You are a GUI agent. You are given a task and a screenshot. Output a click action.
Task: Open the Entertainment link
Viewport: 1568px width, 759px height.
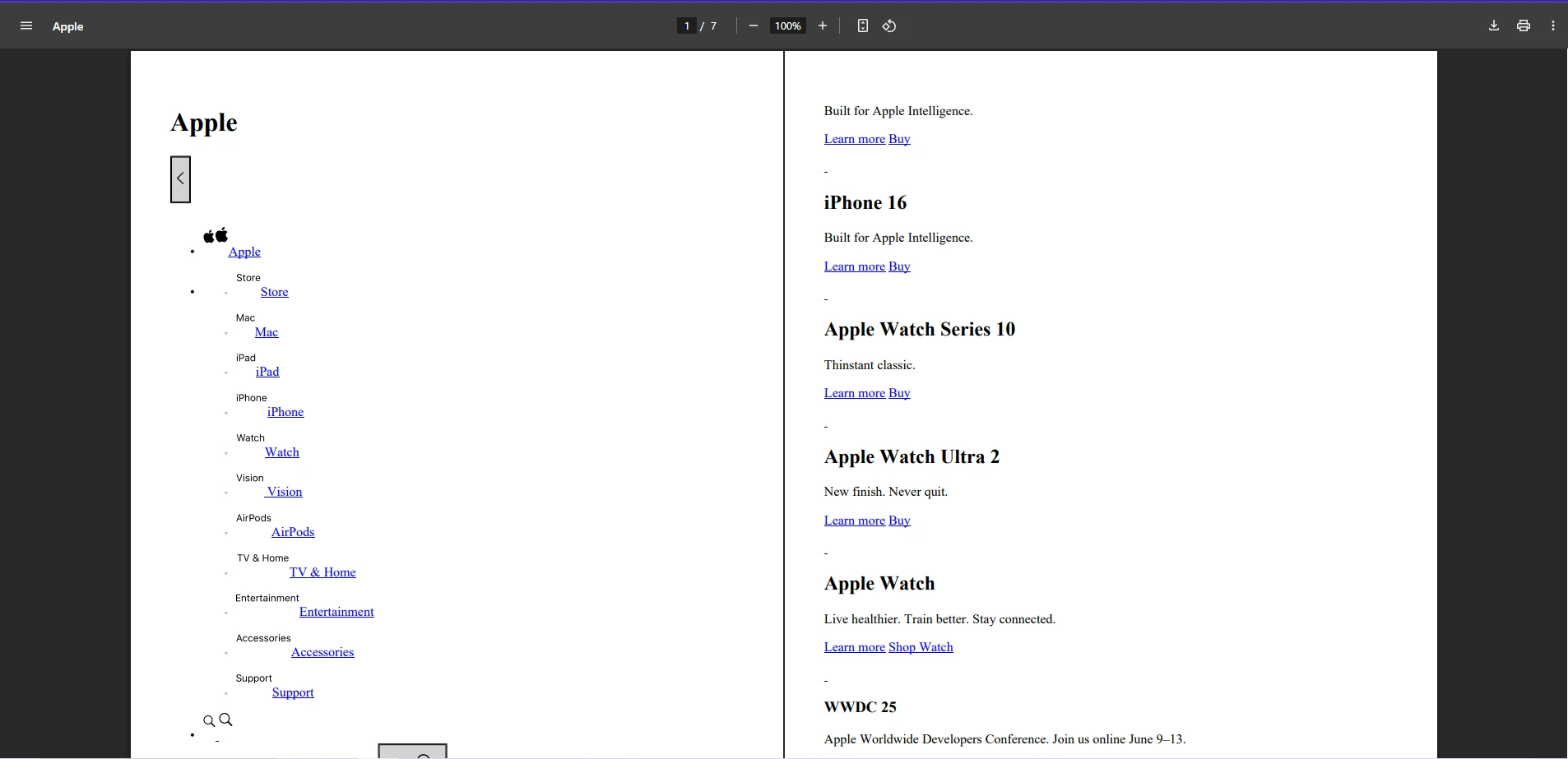336,612
